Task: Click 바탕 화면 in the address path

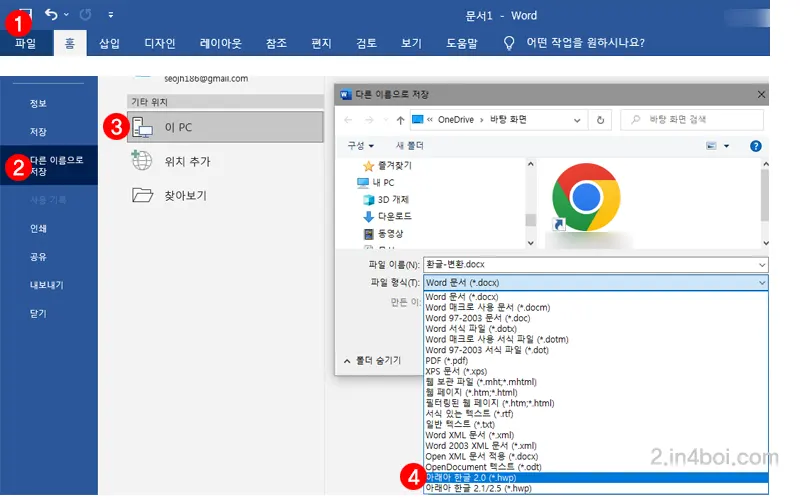Action: click(508, 119)
